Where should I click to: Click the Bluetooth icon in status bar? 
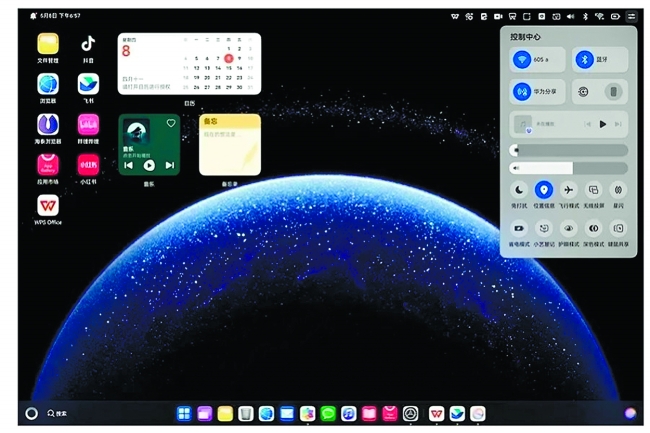585,17
